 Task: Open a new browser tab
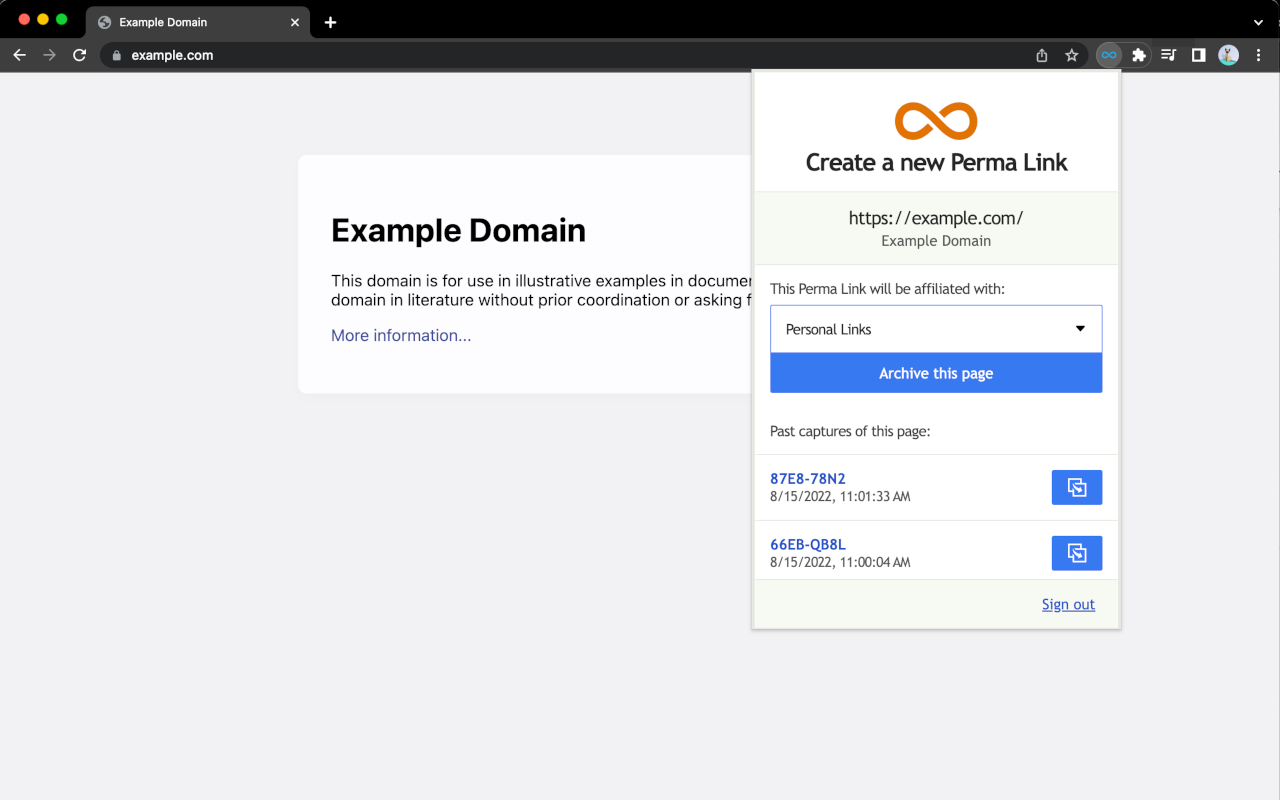330,22
